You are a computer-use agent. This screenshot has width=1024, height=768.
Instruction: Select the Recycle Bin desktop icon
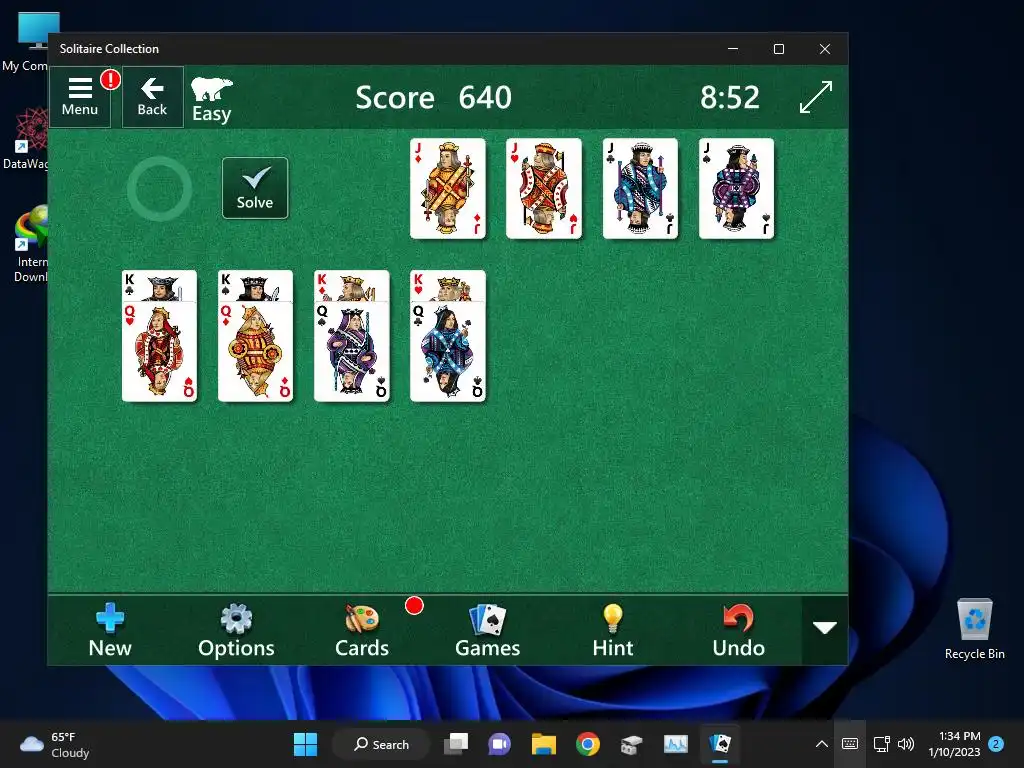point(974,630)
